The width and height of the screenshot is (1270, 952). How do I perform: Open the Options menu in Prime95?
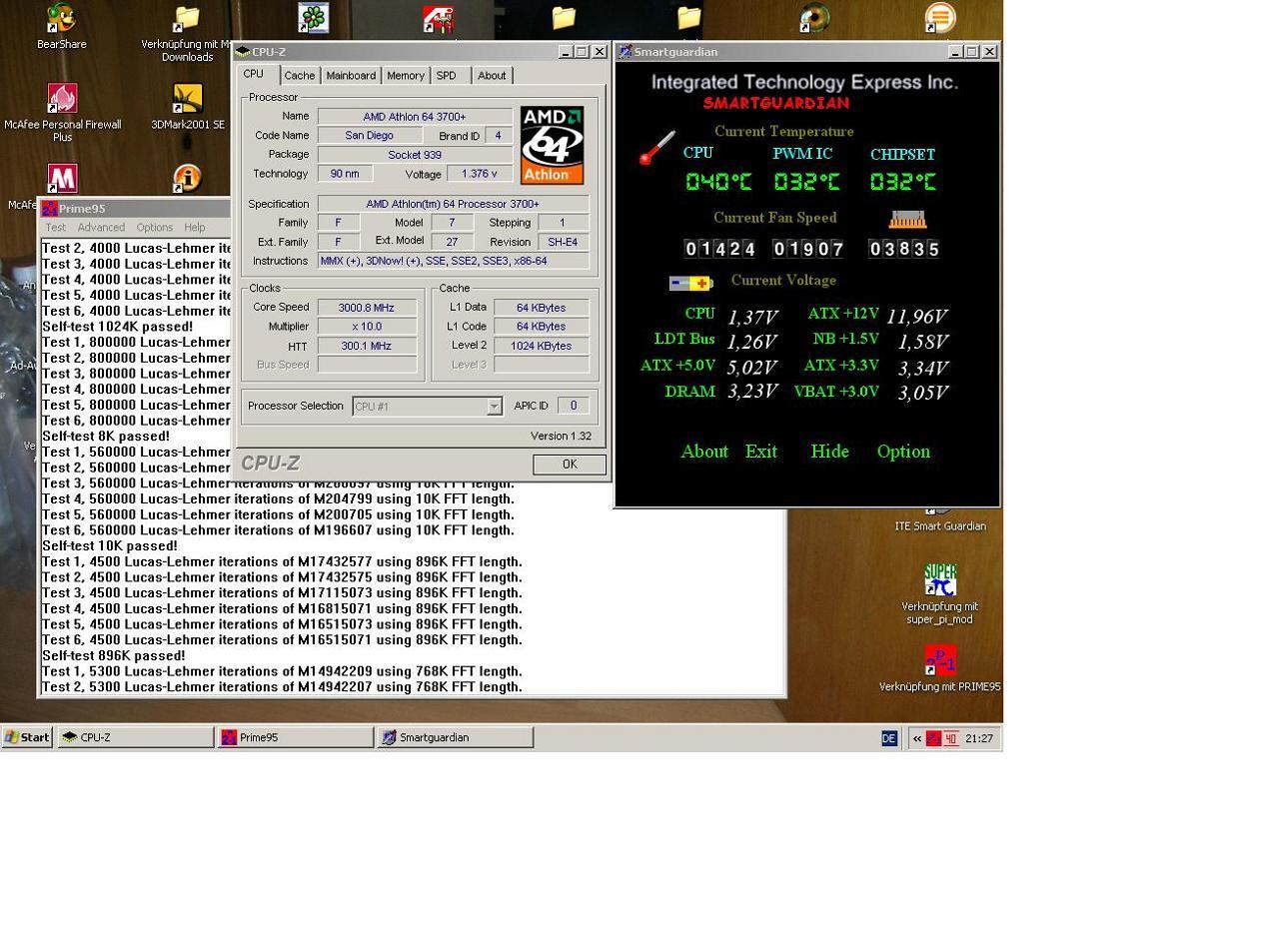click(154, 228)
